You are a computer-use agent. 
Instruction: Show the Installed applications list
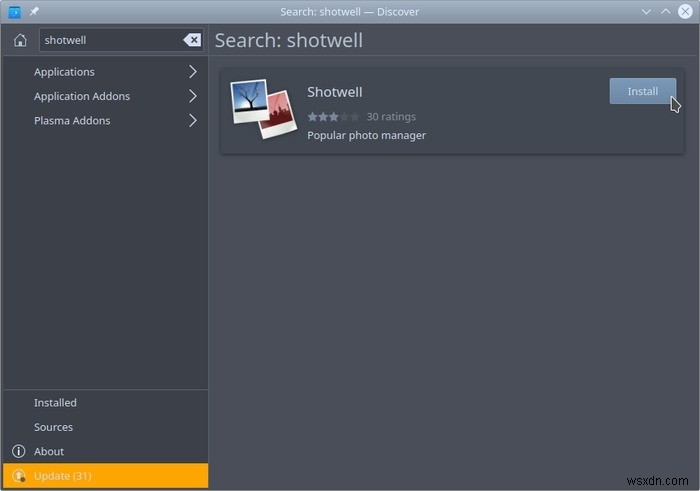pyautogui.click(x=105, y=403)
